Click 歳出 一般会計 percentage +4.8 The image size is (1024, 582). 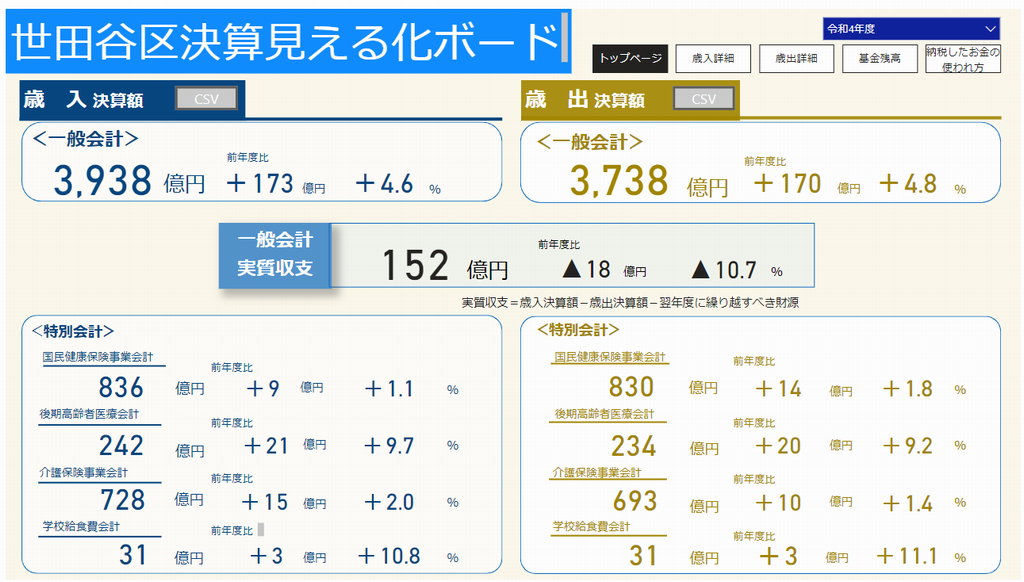(x=908, y=184)
